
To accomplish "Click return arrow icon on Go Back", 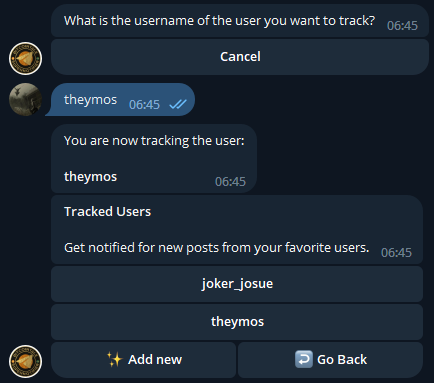I will click(304, 359).
